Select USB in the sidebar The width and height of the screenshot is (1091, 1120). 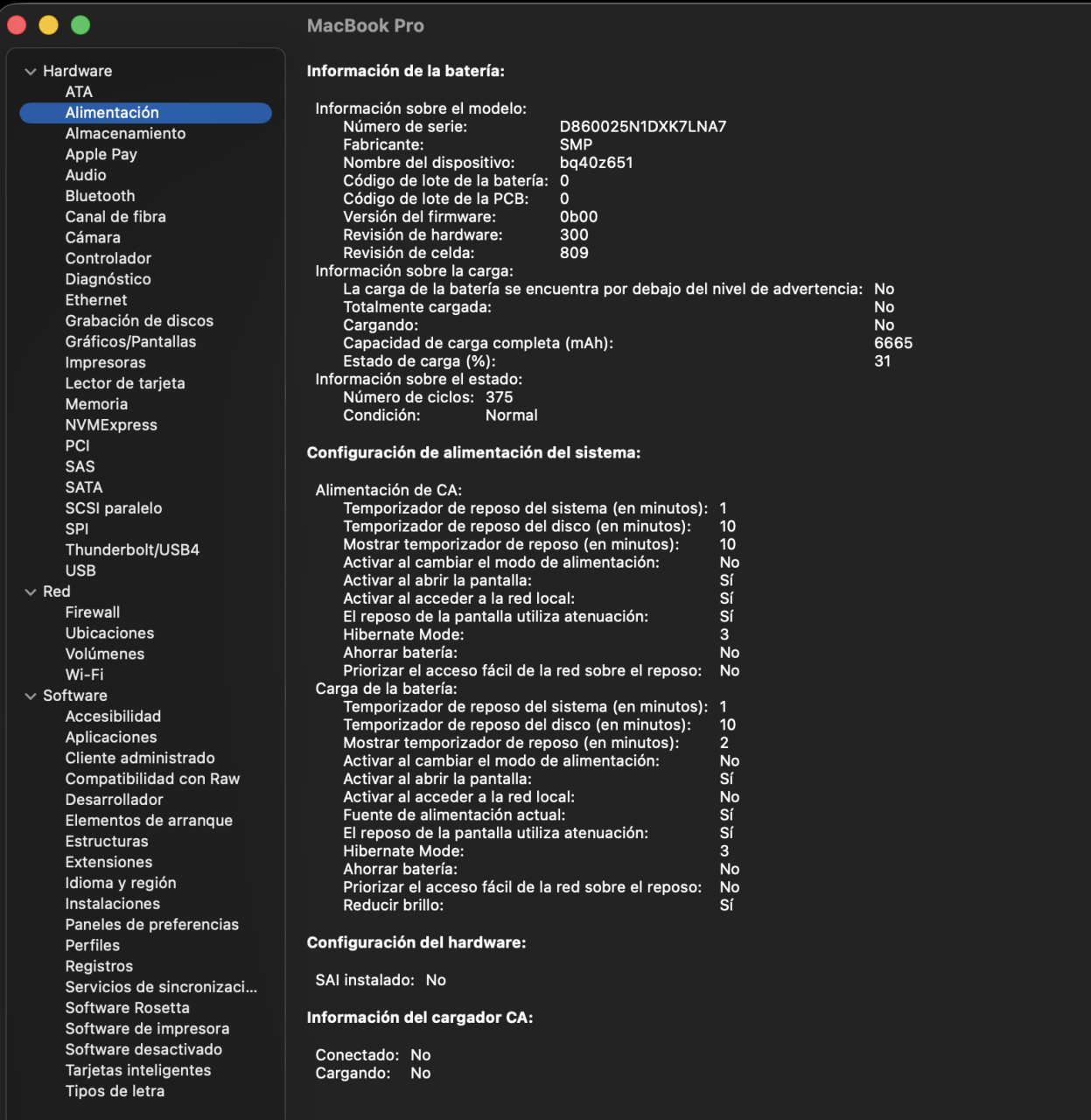coord(80,571)
